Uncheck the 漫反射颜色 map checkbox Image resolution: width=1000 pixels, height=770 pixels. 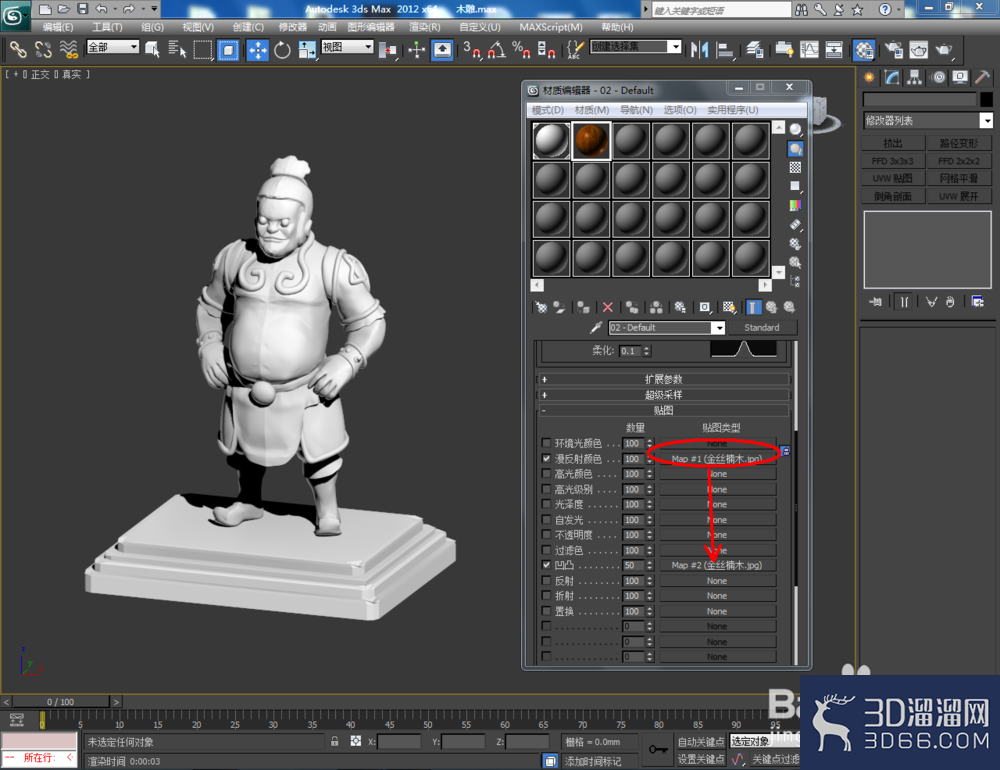click(546, 458)
